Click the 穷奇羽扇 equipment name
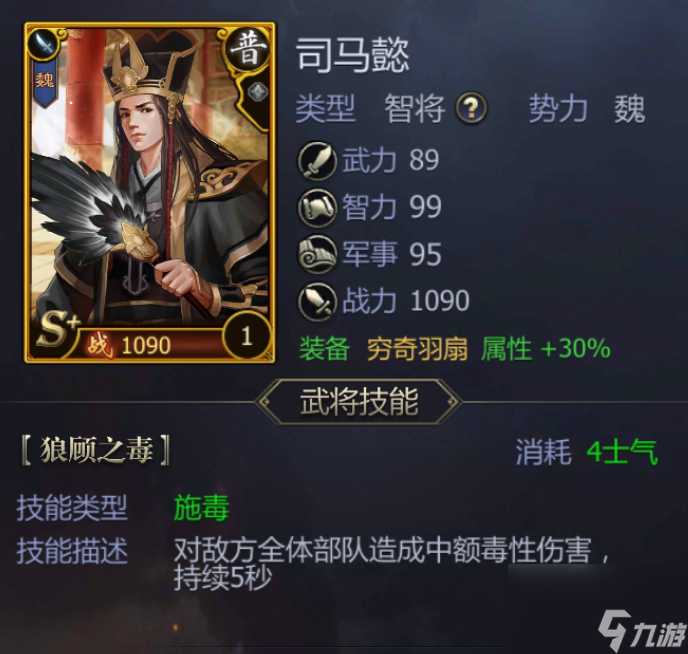The width and height of the screenshot is (688, 654). point(417,349)
